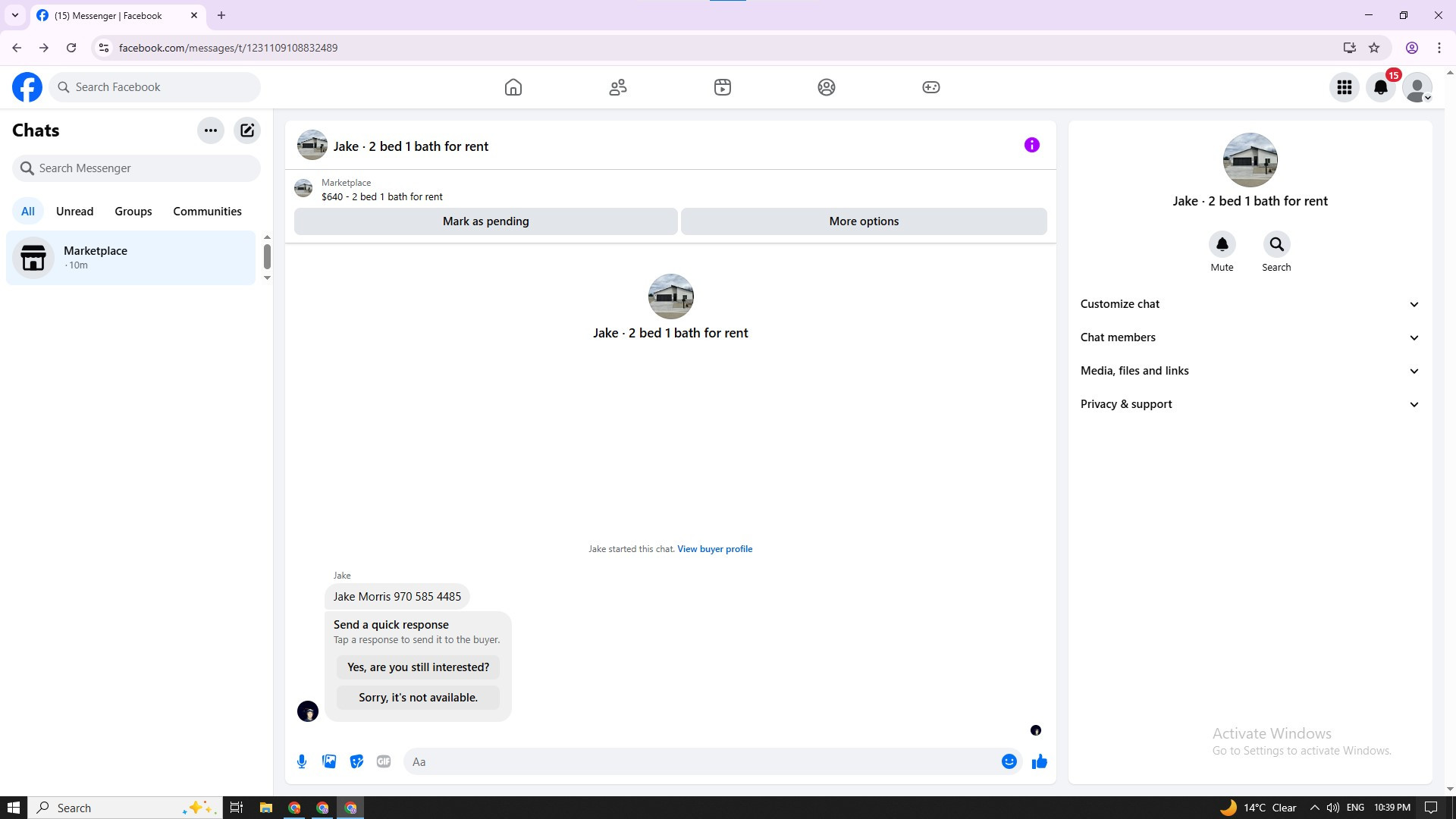
Task: Open the sticker picker icon
Action: pyautogui.click(x=356, y=761)
